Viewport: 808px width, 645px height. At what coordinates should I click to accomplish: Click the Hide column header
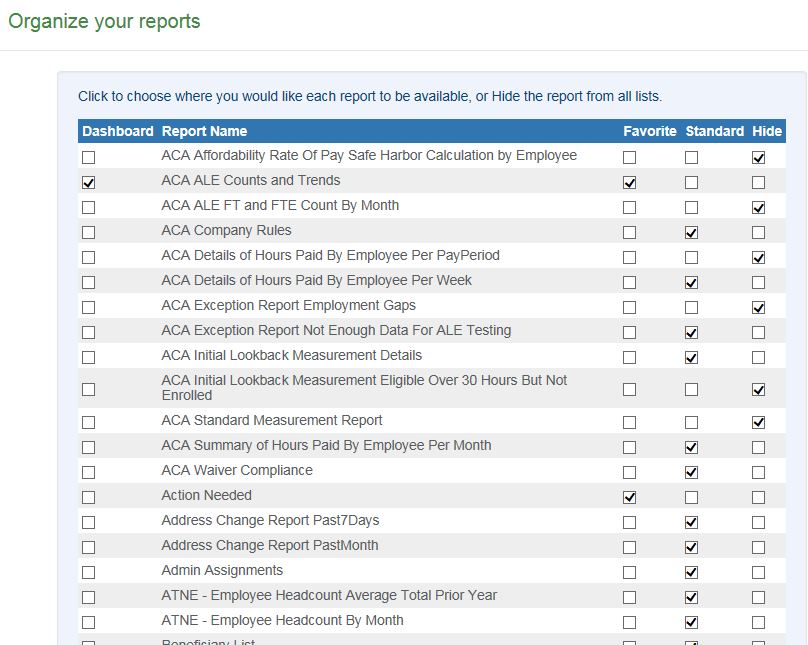coord(767,131)
